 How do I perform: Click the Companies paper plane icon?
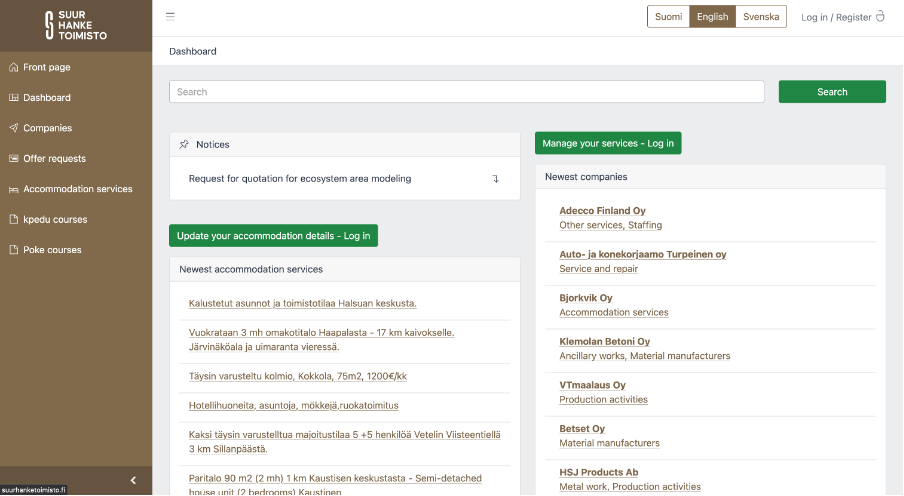14,128
